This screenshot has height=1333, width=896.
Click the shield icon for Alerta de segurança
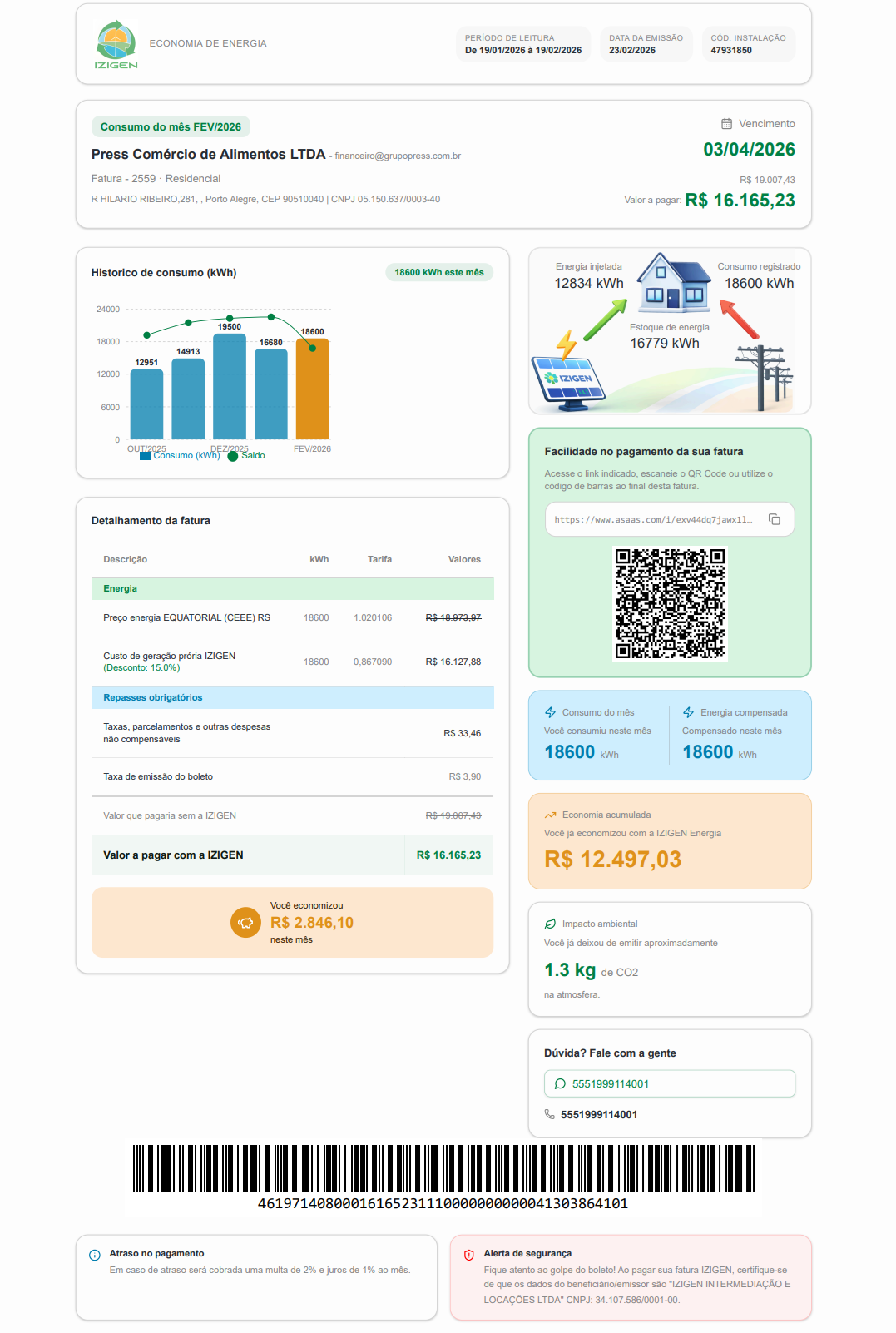tap(469, 1255)
